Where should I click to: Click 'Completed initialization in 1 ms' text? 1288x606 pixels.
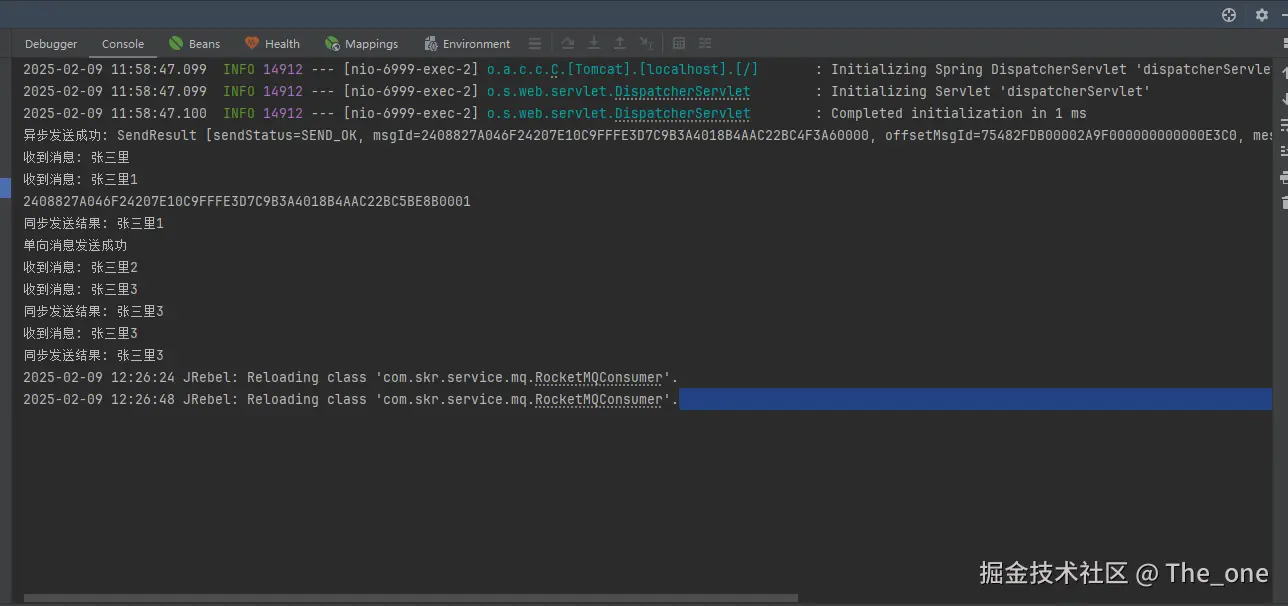958,113
